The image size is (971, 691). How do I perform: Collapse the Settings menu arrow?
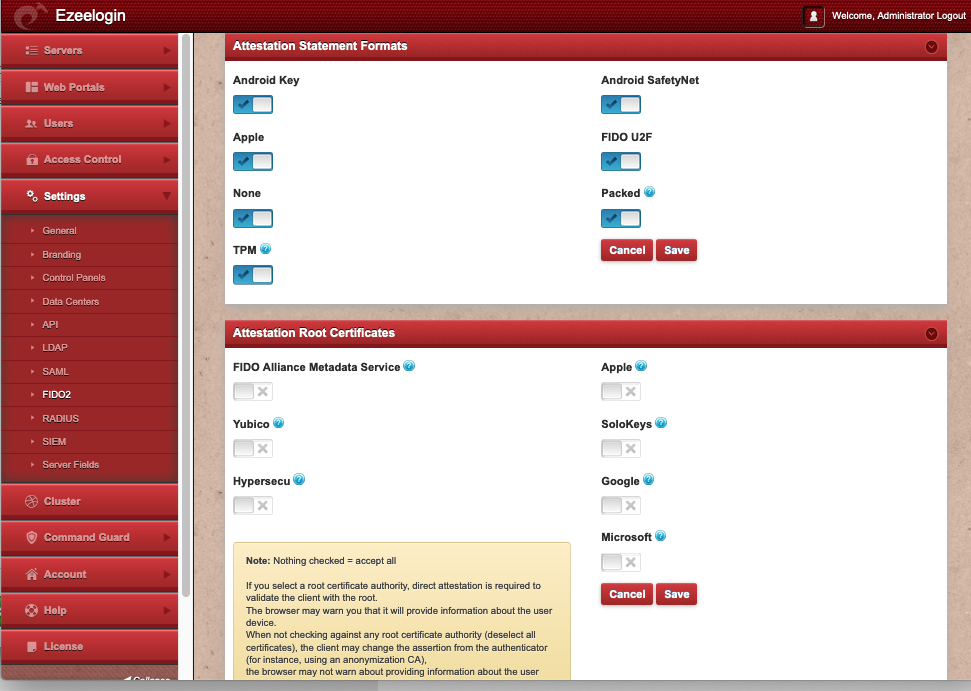click(x=167, y=196)
